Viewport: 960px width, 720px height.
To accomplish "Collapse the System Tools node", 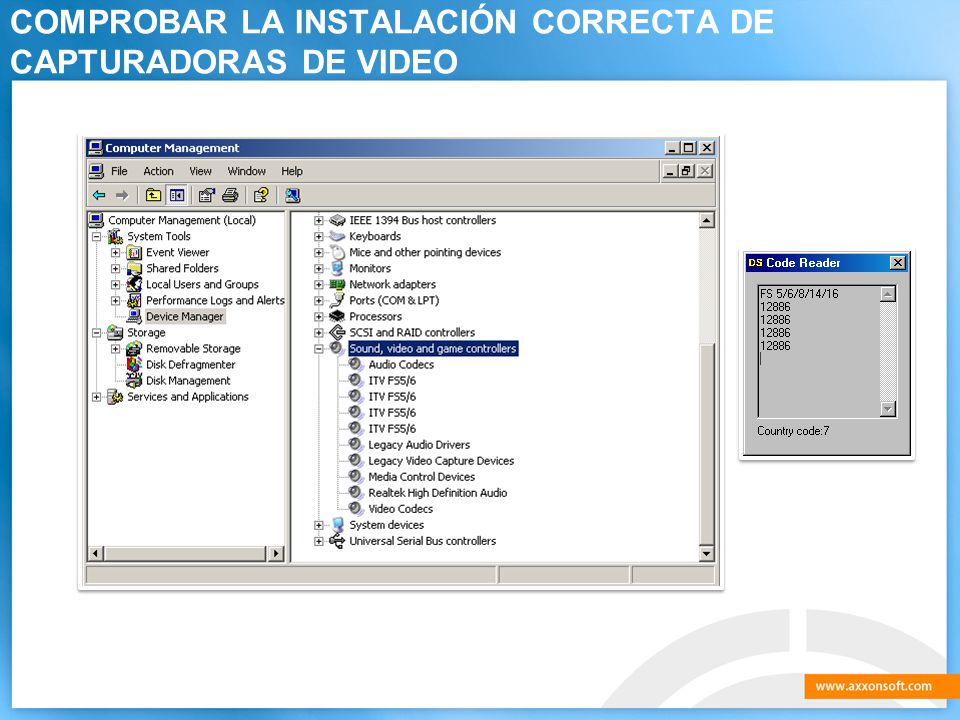I will (96, 236).
